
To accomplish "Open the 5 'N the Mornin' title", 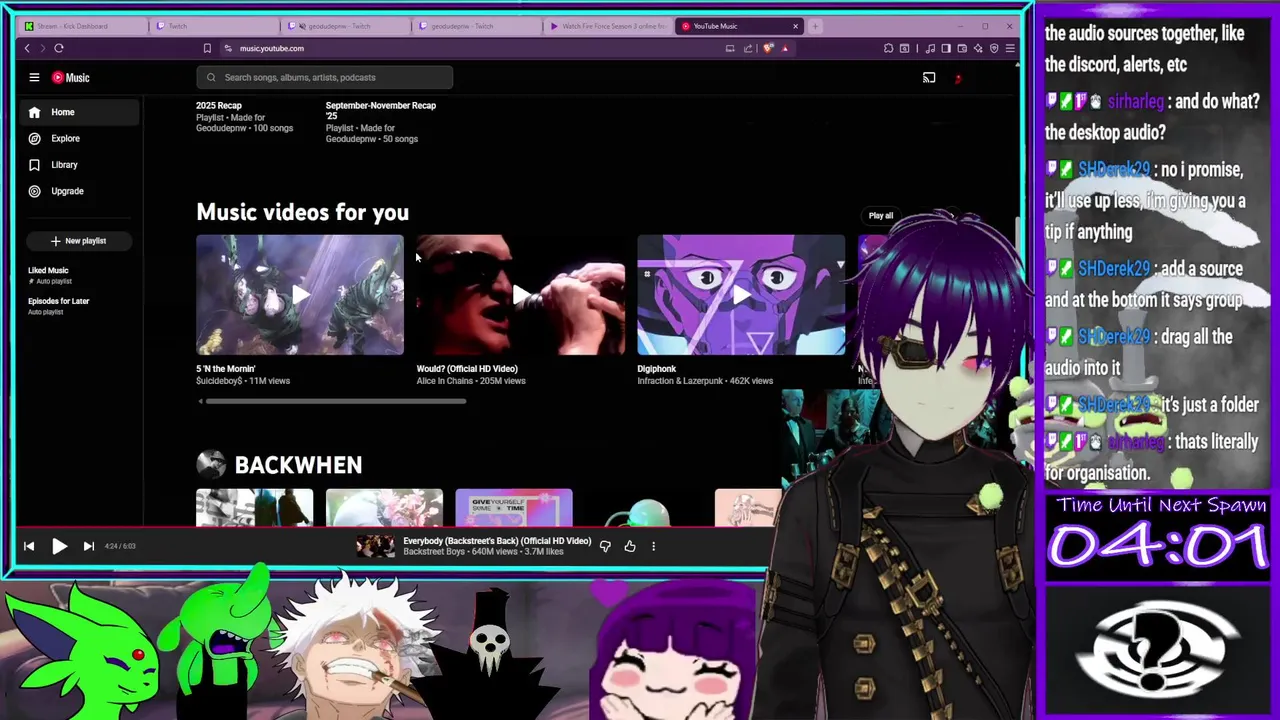I will click(x=226, y=369).
